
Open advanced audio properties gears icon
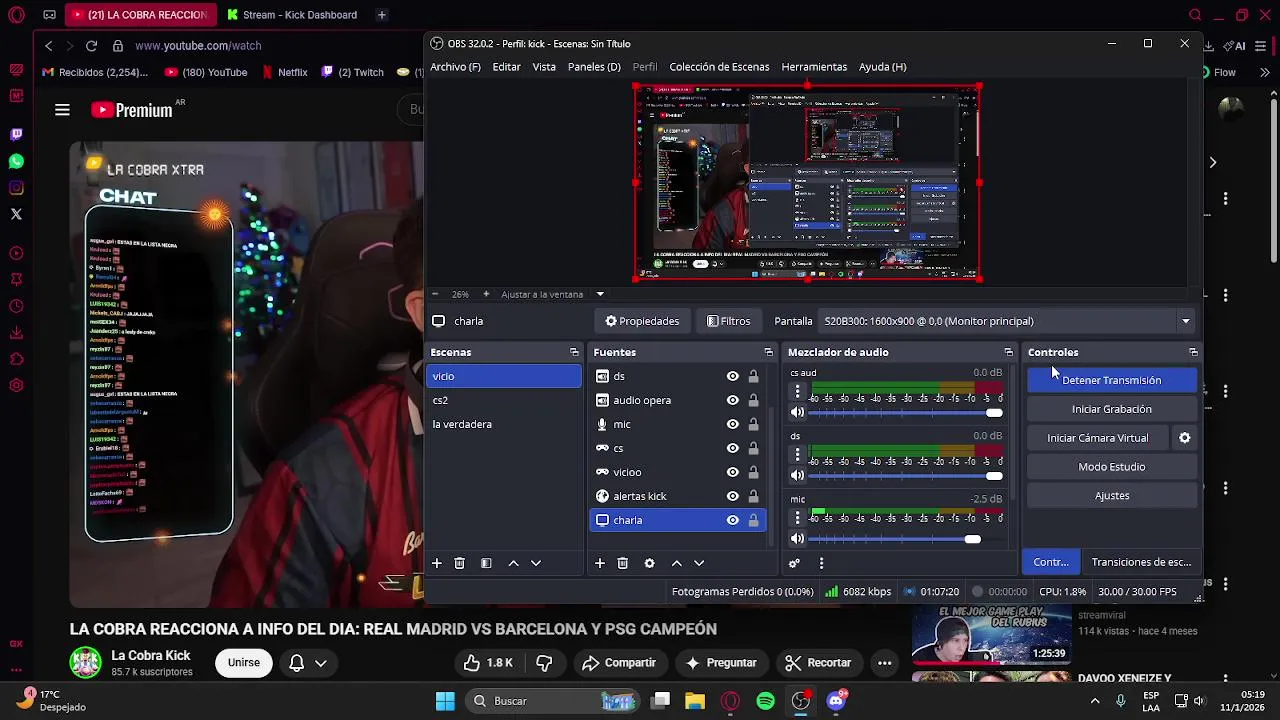[x=794, y=563]
